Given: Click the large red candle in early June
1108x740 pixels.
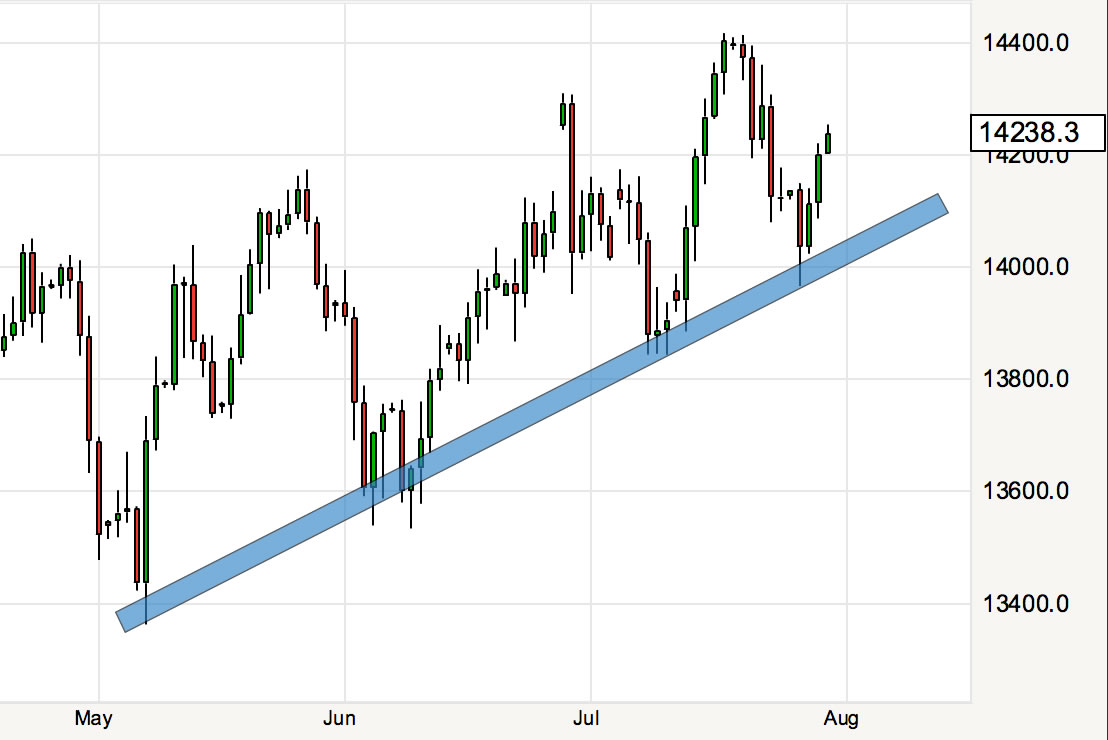Looking at the screenshot, I should coord(354,360).
